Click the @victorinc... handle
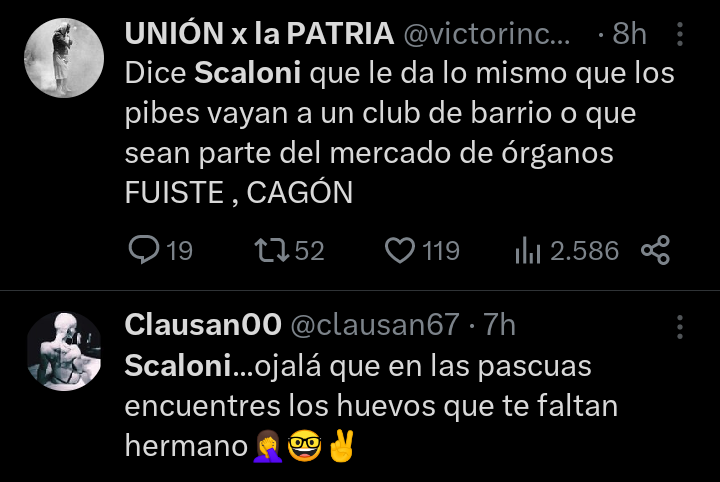The image size is (720, 482). coord(487,34)
